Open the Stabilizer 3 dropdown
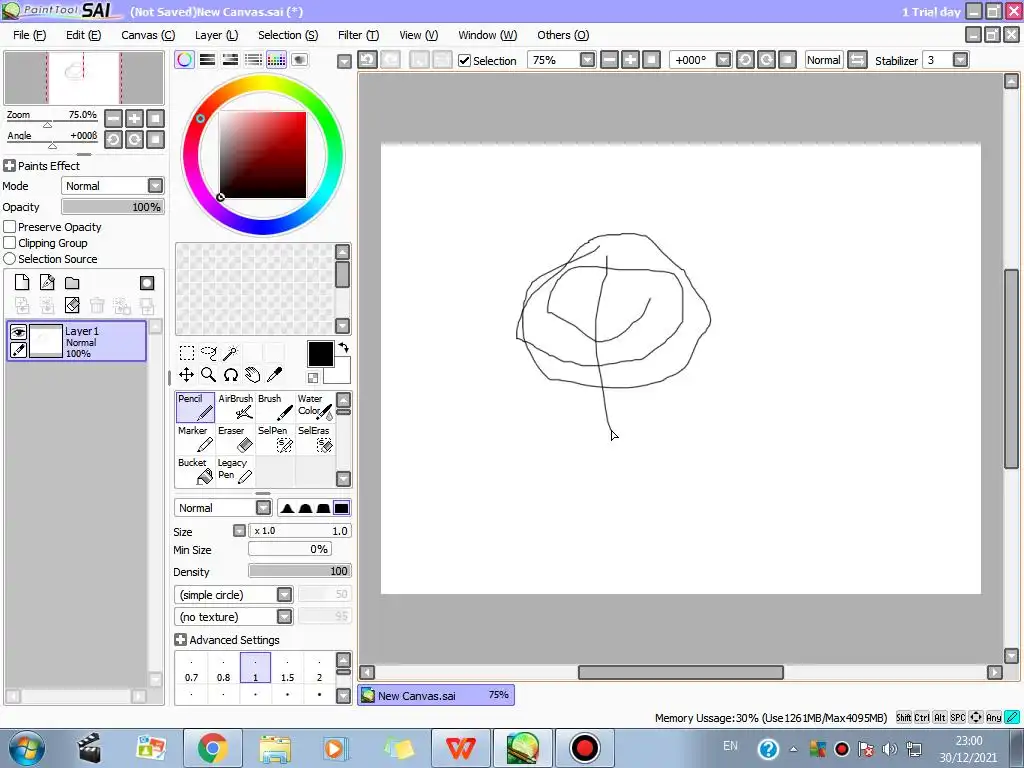The width and height of the screenshot is (1024, 768). click(960, 60)
